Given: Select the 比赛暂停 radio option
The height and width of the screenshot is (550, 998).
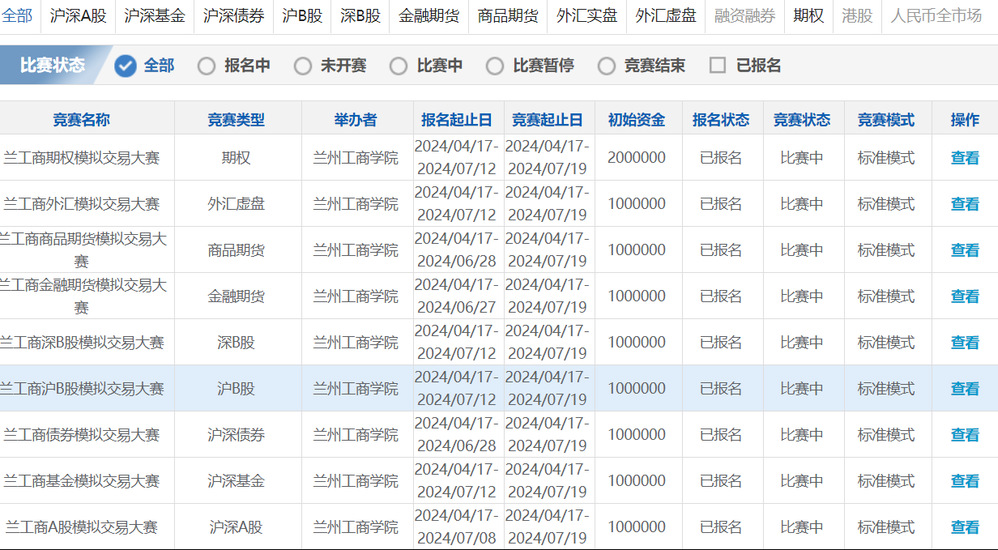Looking at the screenshot, I should [x=495, y=66].
